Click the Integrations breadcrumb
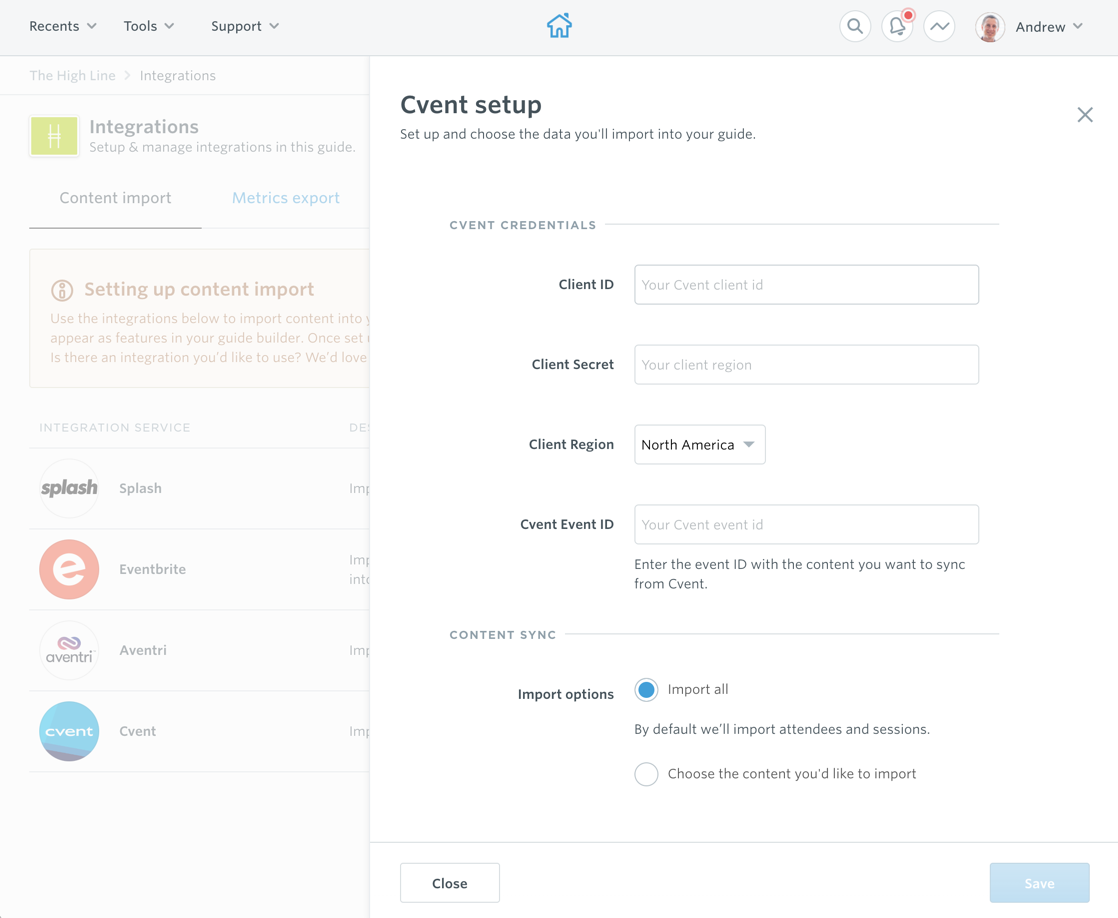Viewport: 1118px width, 918px height. click(178, 76)
